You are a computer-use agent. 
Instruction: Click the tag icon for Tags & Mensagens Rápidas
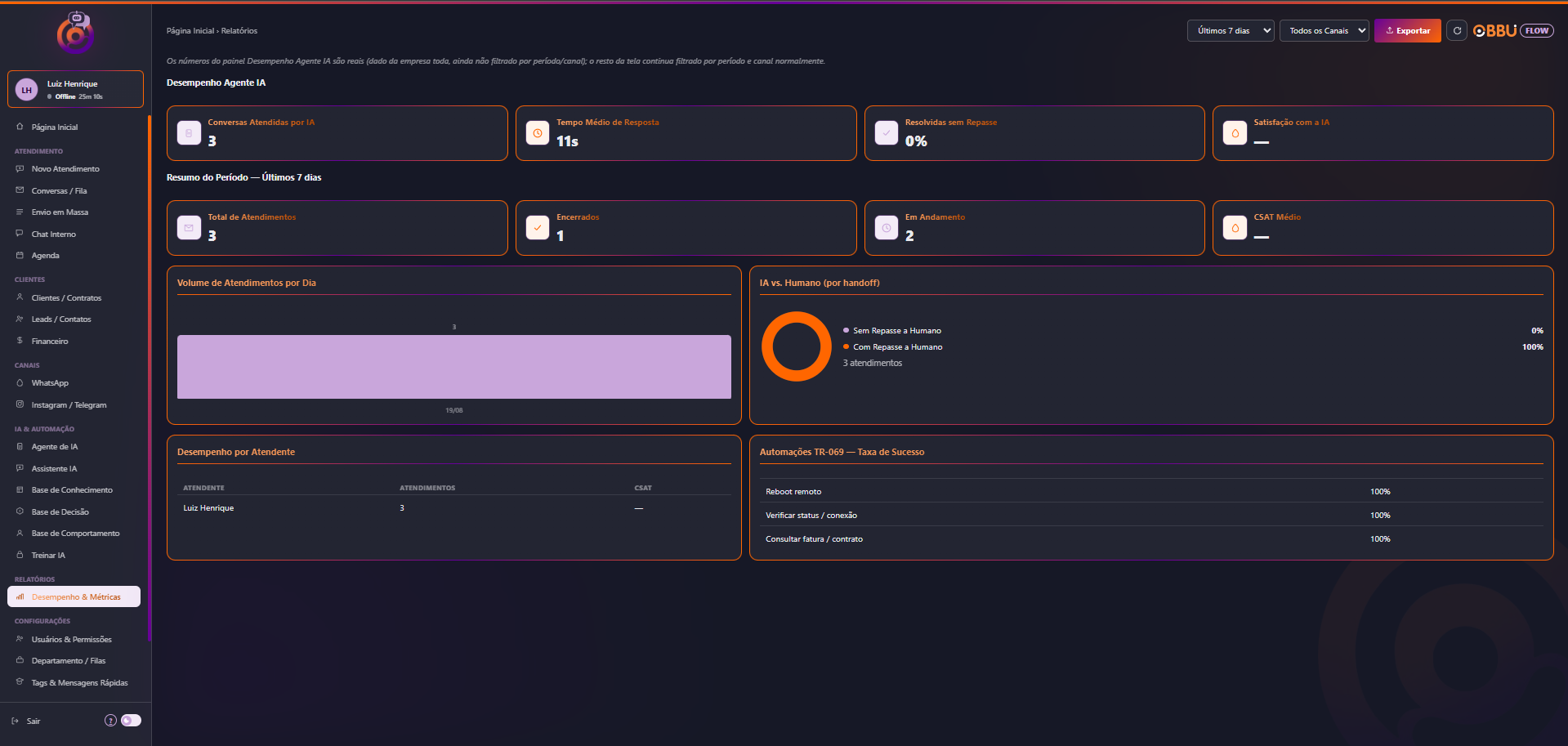pos(20,682)
